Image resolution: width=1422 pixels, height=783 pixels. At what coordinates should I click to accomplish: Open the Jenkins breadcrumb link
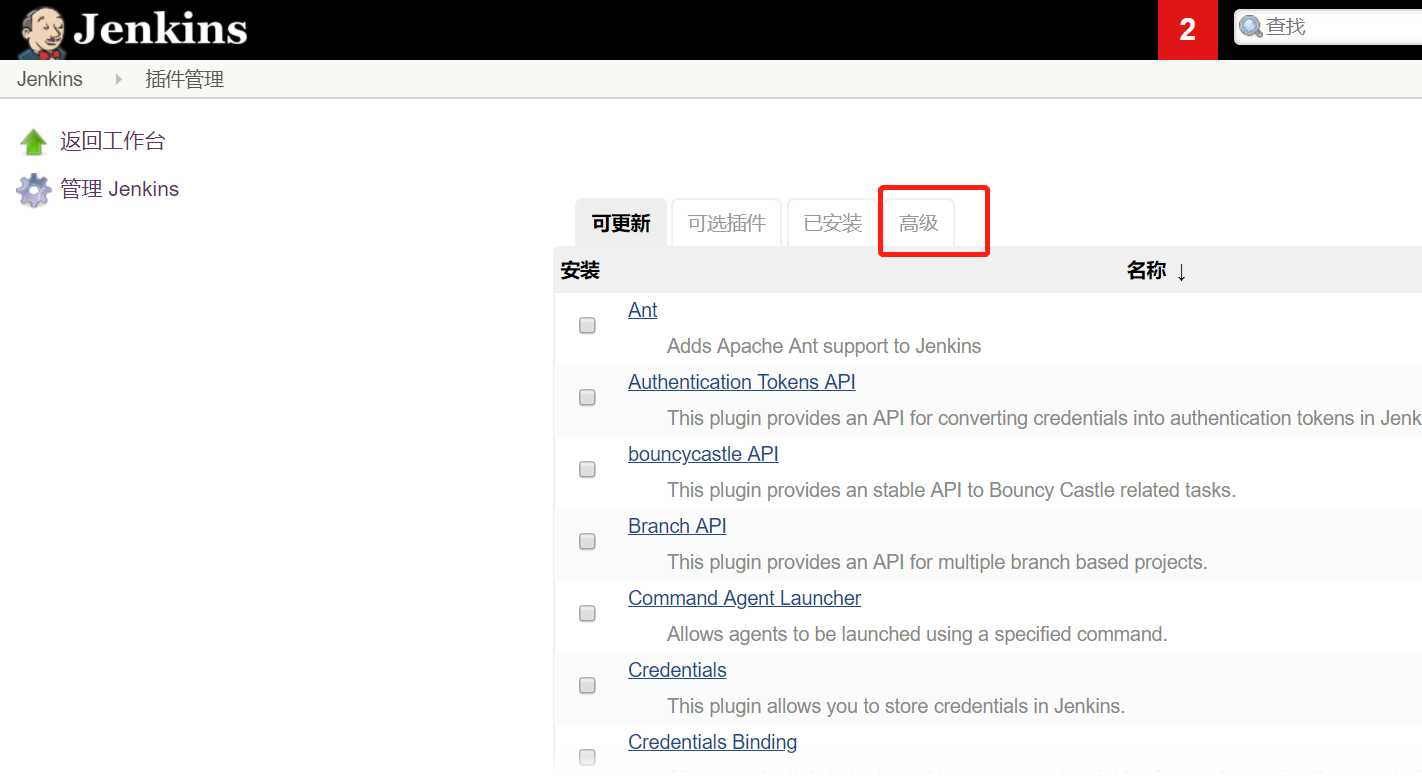pyautogui.click(x=50, y=79)
